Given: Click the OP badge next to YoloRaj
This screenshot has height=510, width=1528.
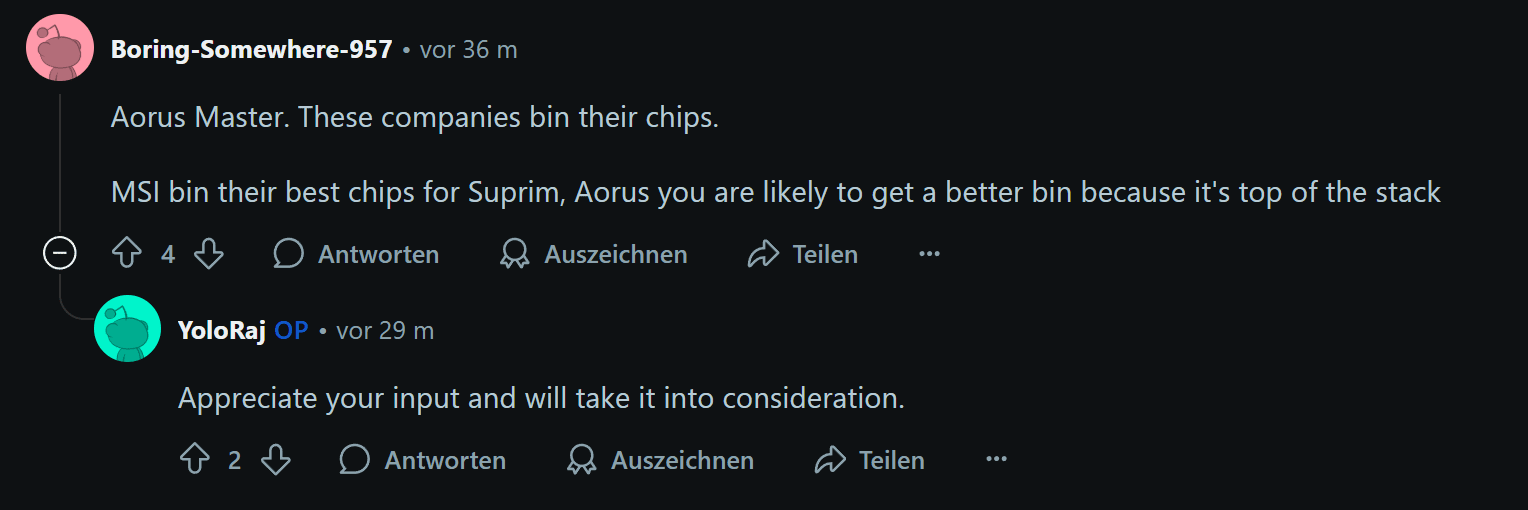Looking at the screenshot, I should pyautogui.click(x=291, y=331).
